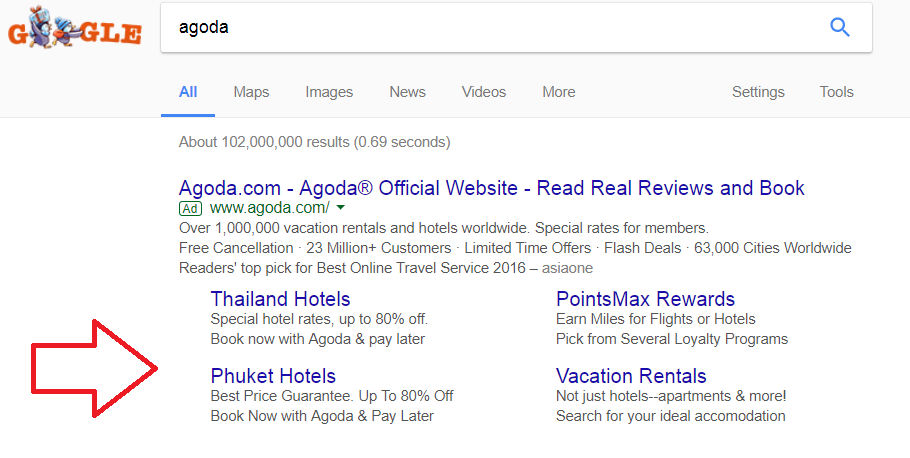This screenshot has width=910, height=458.
Task: Expand the arrow beside www.agoda.com
Action: [341, 208]
